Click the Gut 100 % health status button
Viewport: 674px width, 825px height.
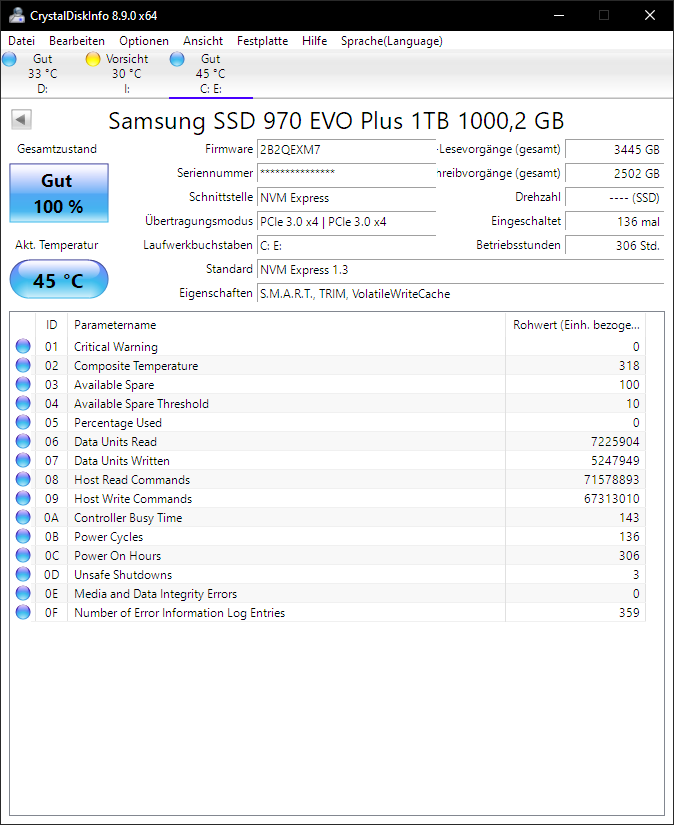coord(59,193)
